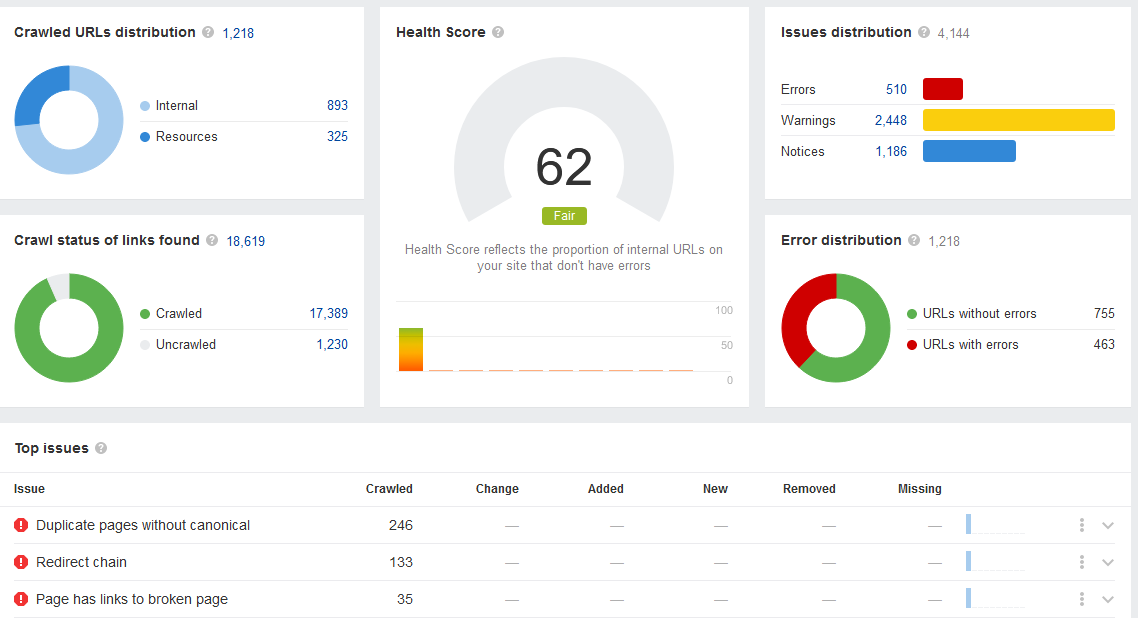This screenshot has width=1138, height=618.
Task: Click help icon next to Crawled URLs distribution
Action: [208, 32]
